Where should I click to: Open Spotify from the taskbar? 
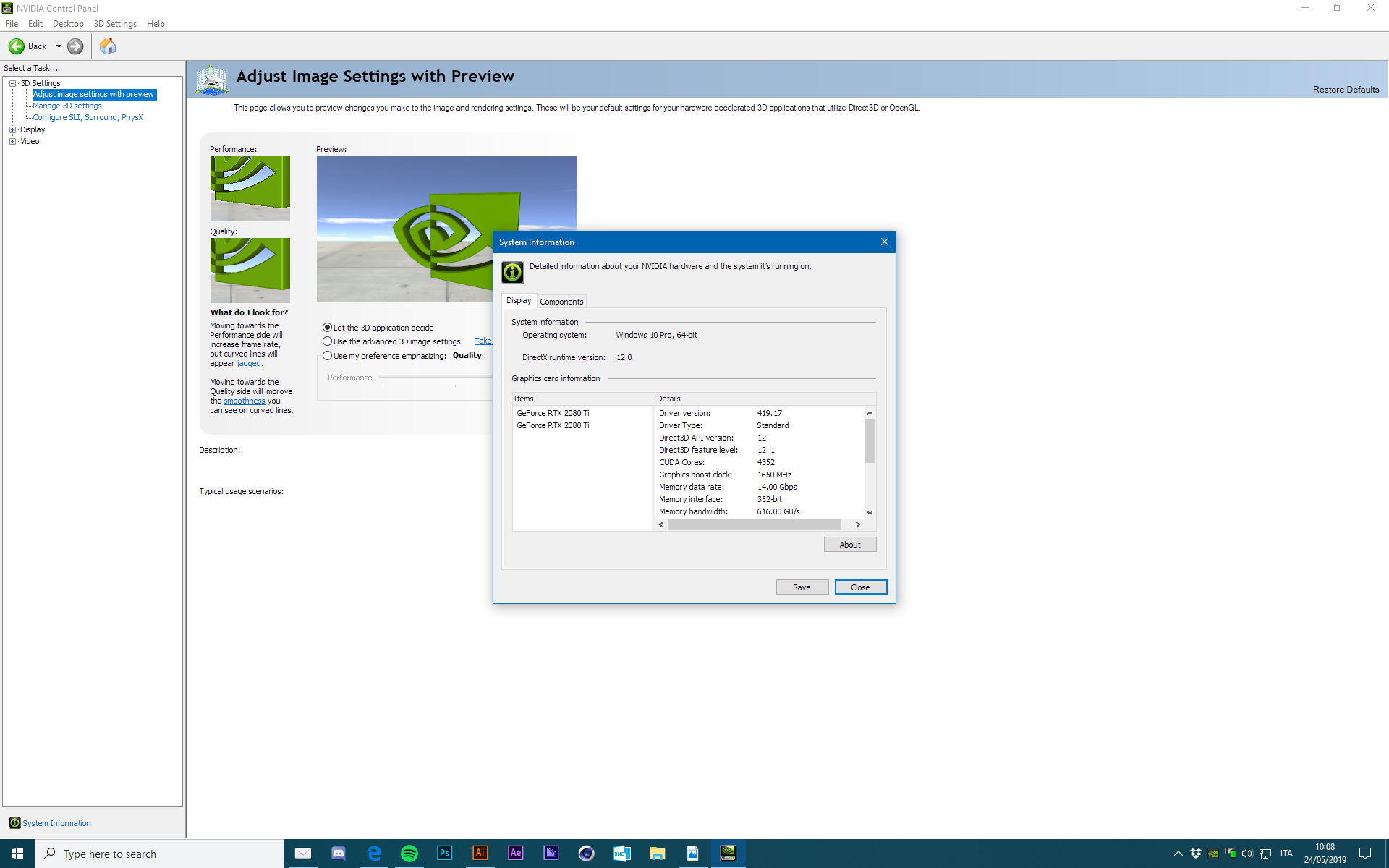coord(409,853)
